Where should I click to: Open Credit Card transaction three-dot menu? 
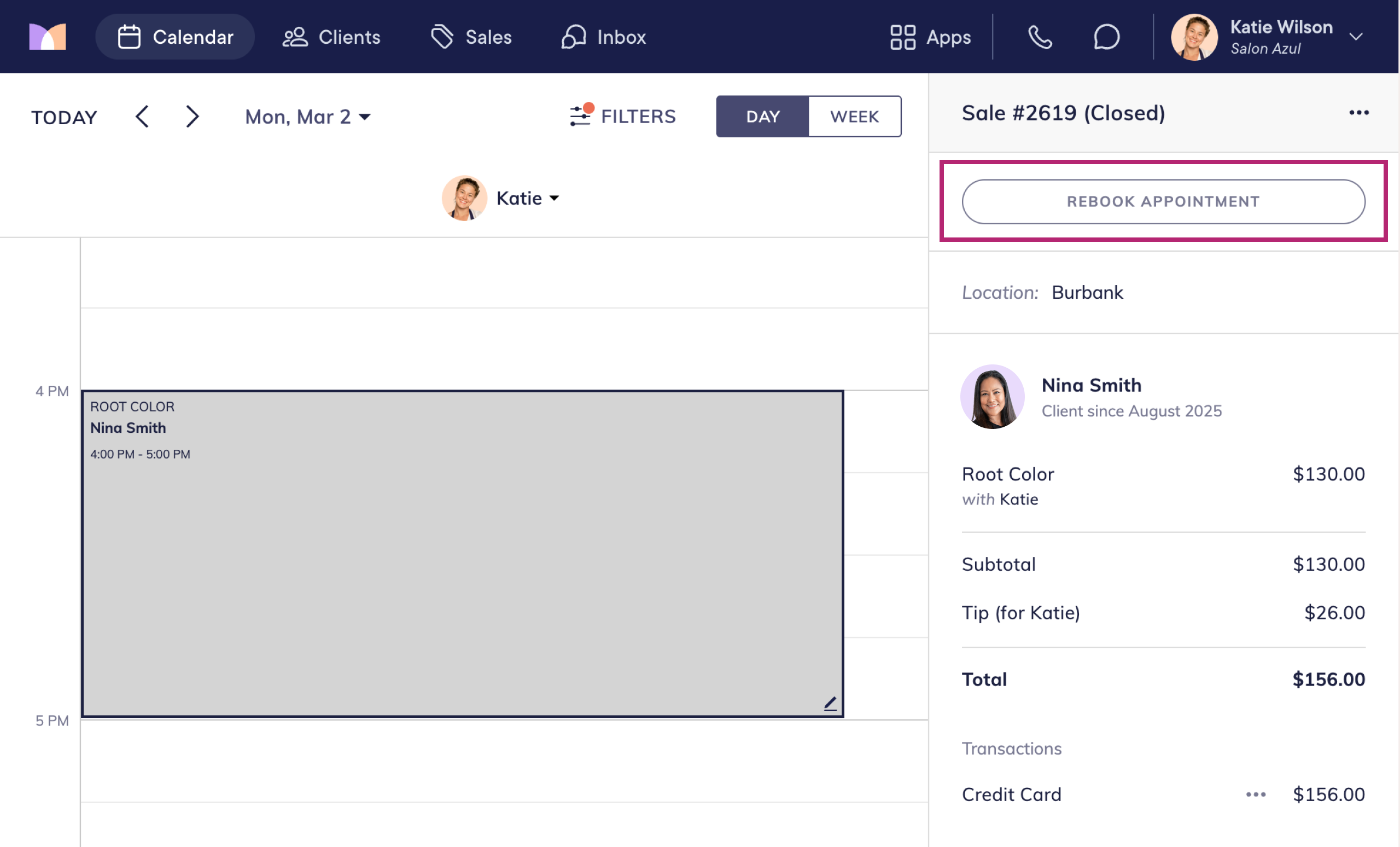coord(1256,794)
